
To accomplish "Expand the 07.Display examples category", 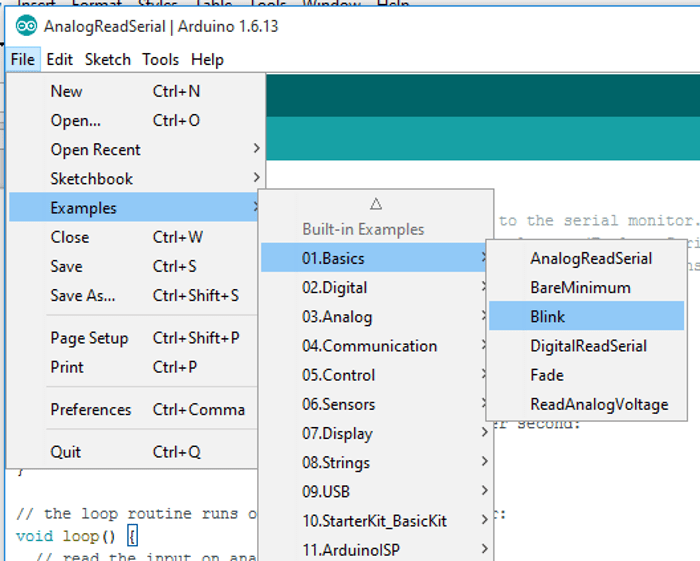I will click(x=375, y=433).
